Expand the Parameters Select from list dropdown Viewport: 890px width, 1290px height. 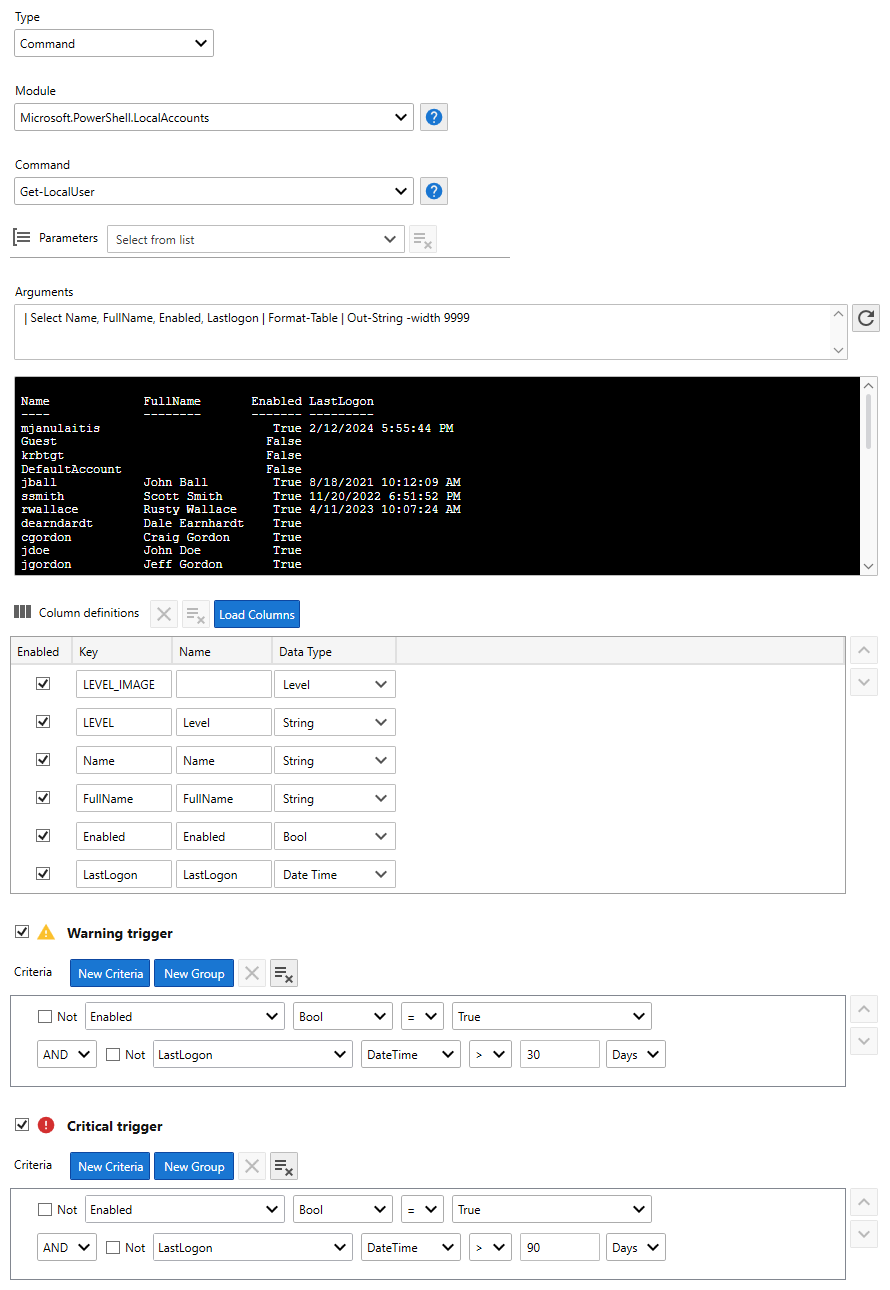(x=256, y=240)
